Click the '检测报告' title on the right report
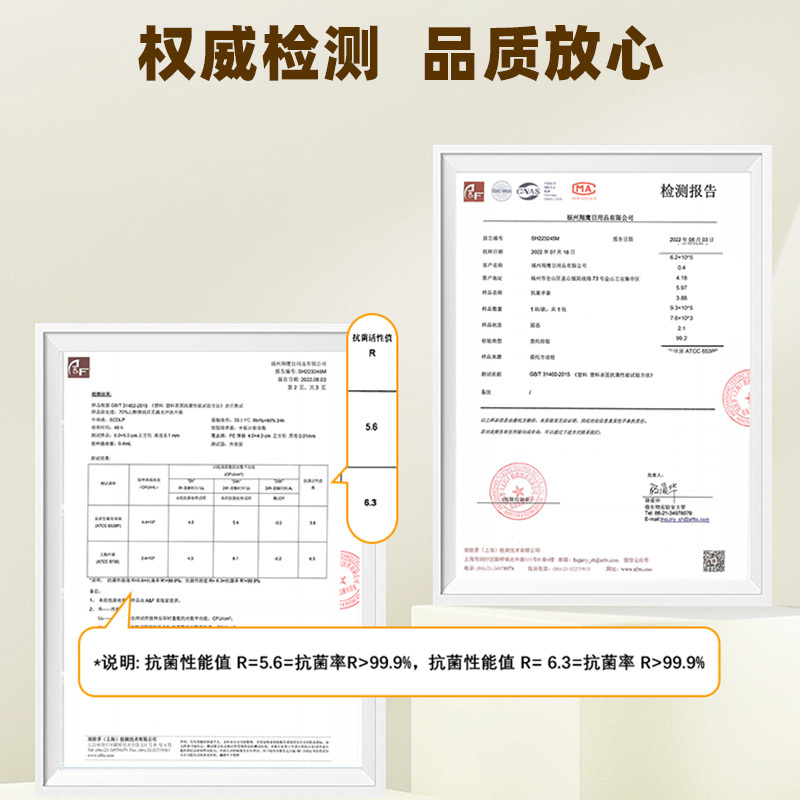This screenshot has width=800, height=800. point(688,191)
